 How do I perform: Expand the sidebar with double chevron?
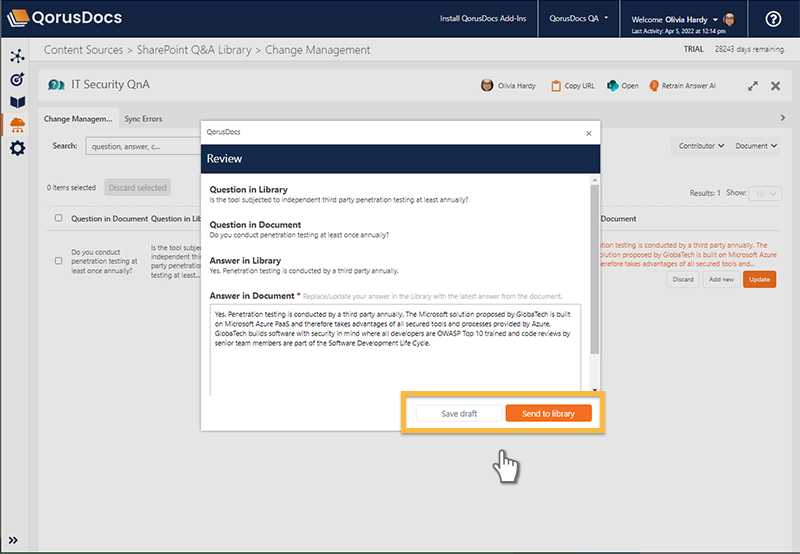pos(13,540)
